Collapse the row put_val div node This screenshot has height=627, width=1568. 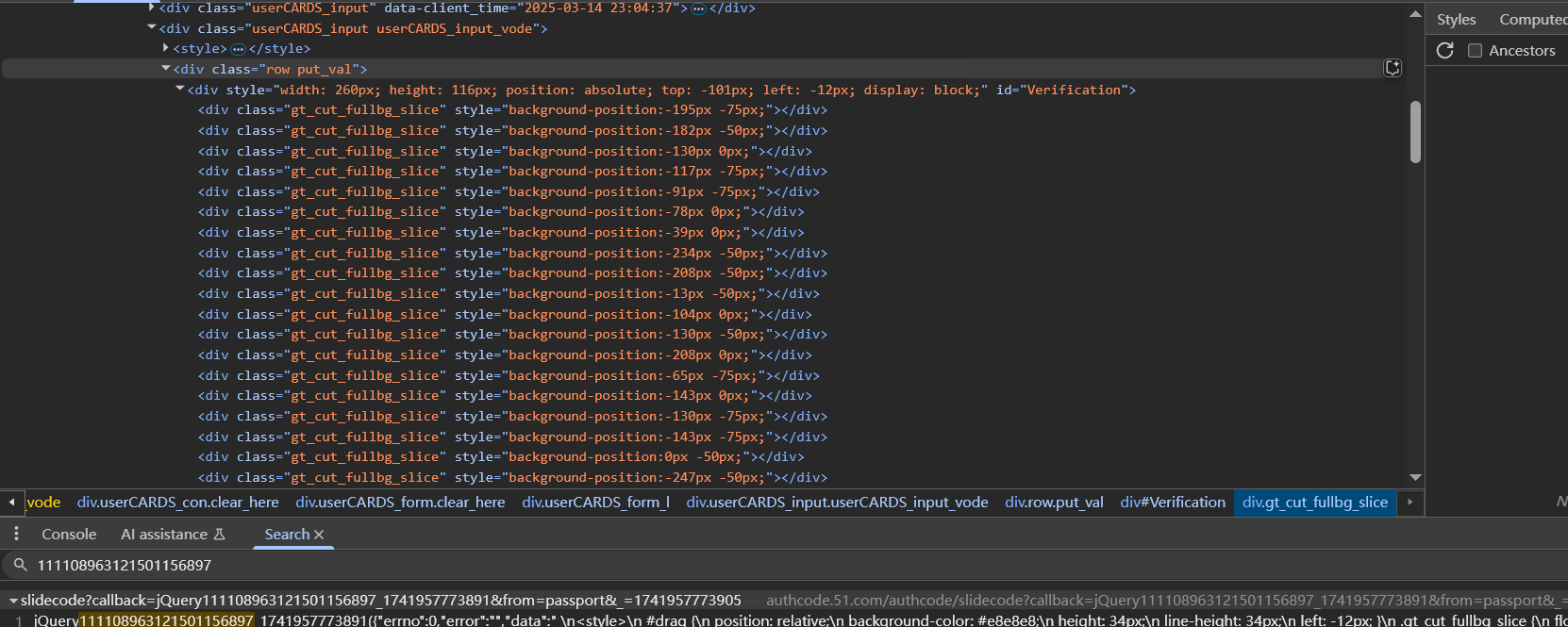click(166, 69)
